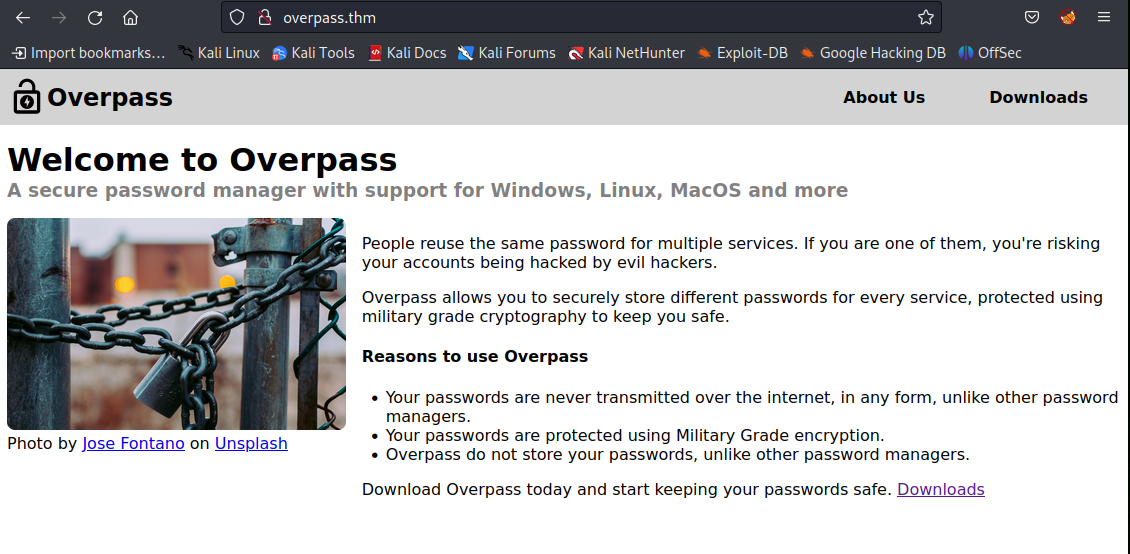Click the browser back arrow
The height and width of the screenshot is (554, 1130).
(x=23, y=17)
